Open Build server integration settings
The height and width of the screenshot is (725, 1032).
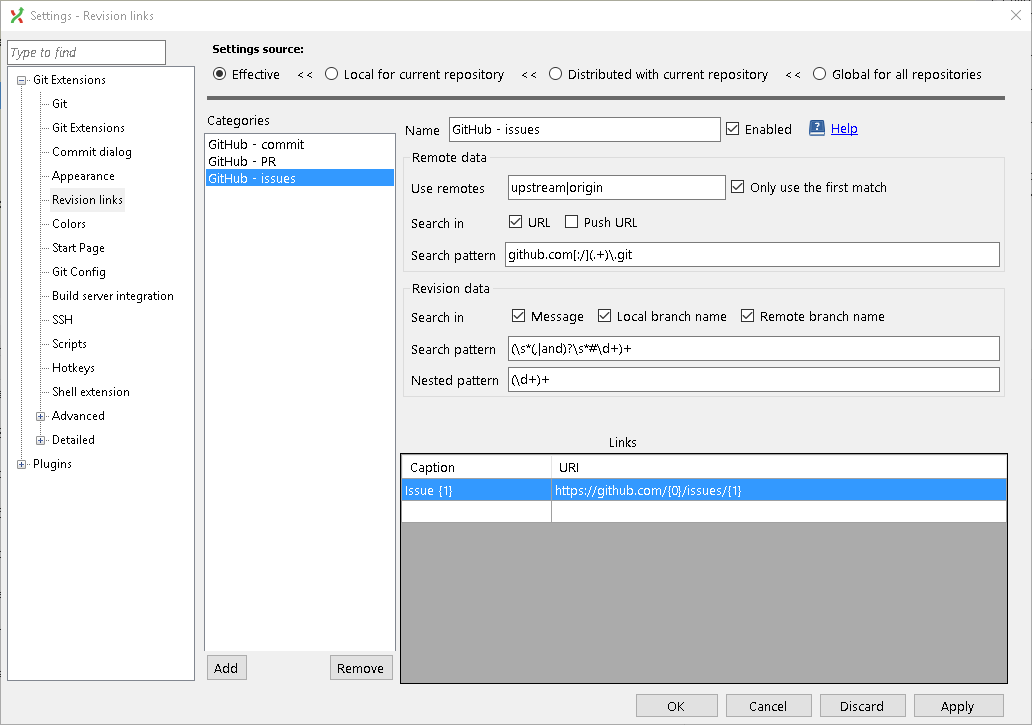pyautogui.click(x=113, y=296)
